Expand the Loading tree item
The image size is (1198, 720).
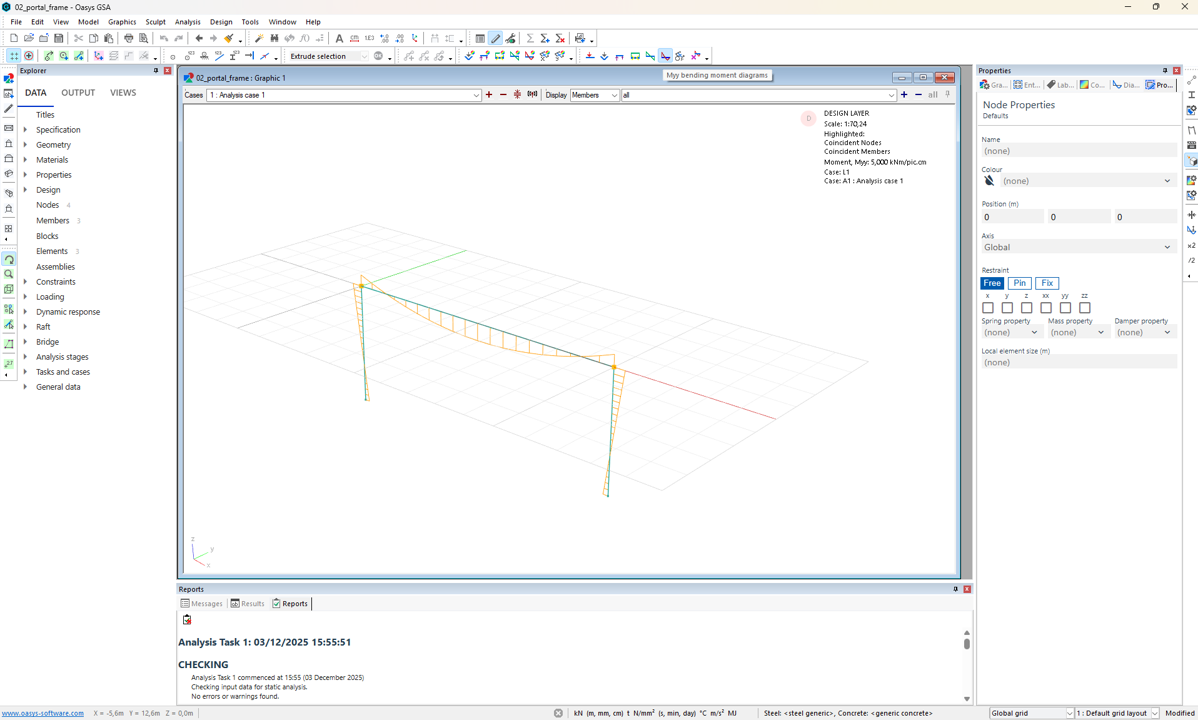pos(25,296)
